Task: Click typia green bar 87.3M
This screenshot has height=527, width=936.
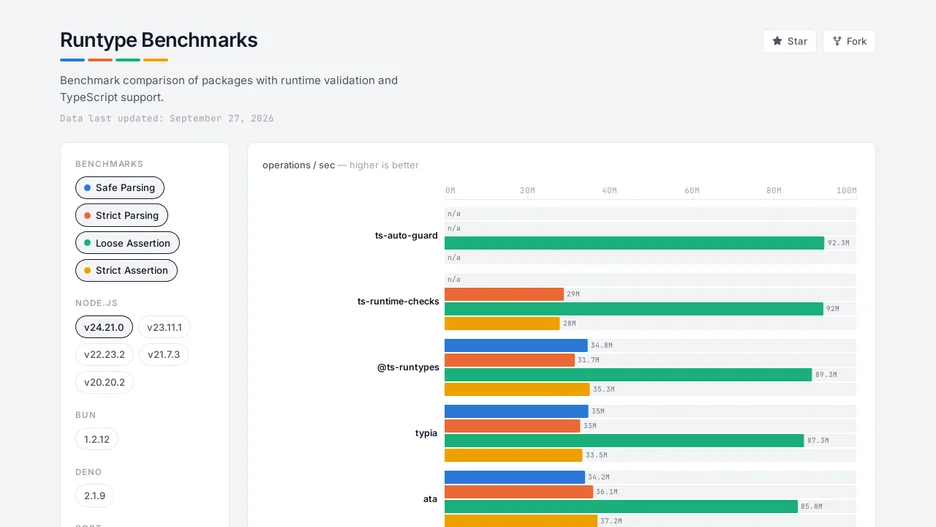Action: click(624, 440)
